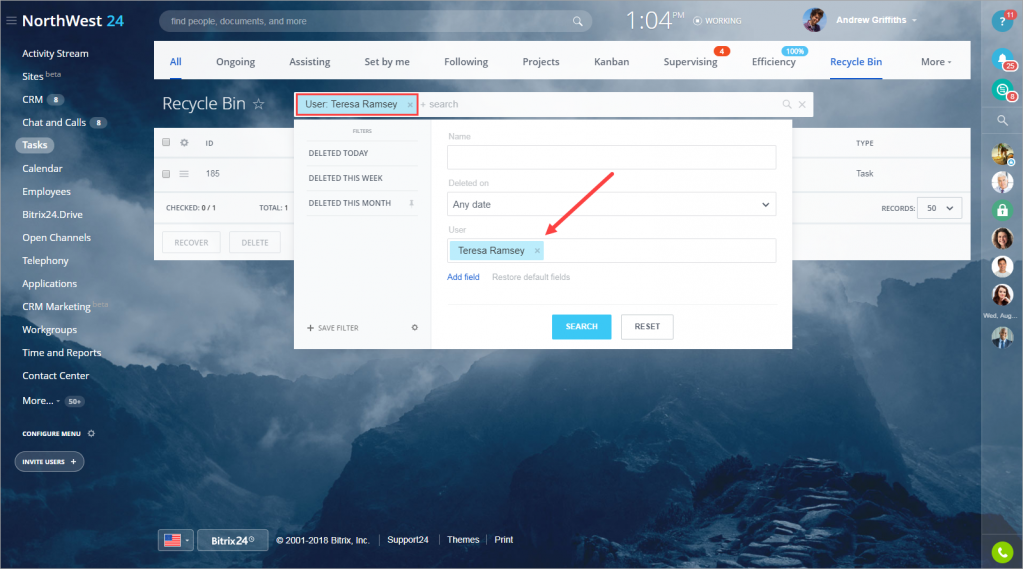Click the filter bar magnifier icon

[x=787, y=104]
